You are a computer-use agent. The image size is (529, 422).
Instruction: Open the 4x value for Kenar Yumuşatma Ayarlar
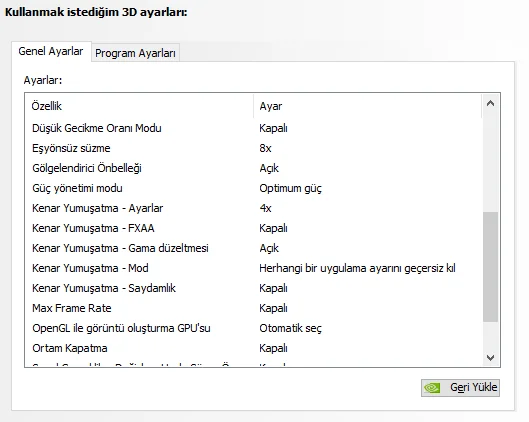(x=266, y=208)
